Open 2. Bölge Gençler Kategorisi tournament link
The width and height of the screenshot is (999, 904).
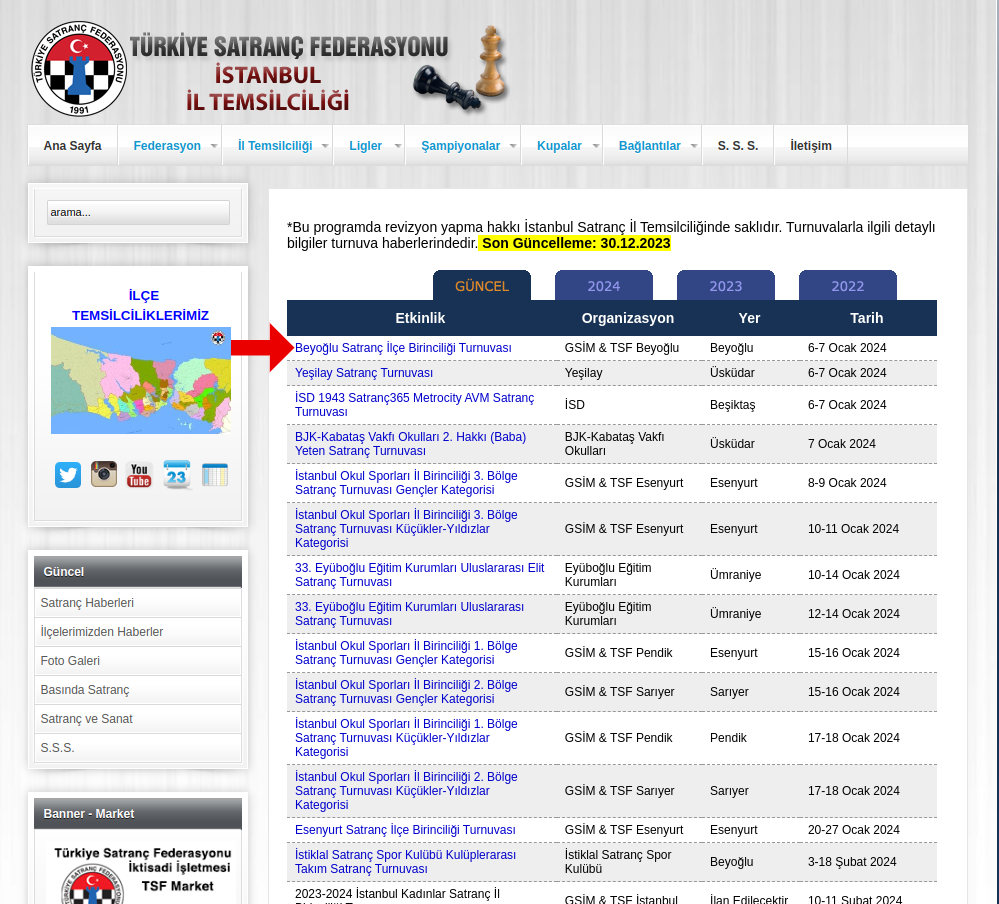coord(406,691)
